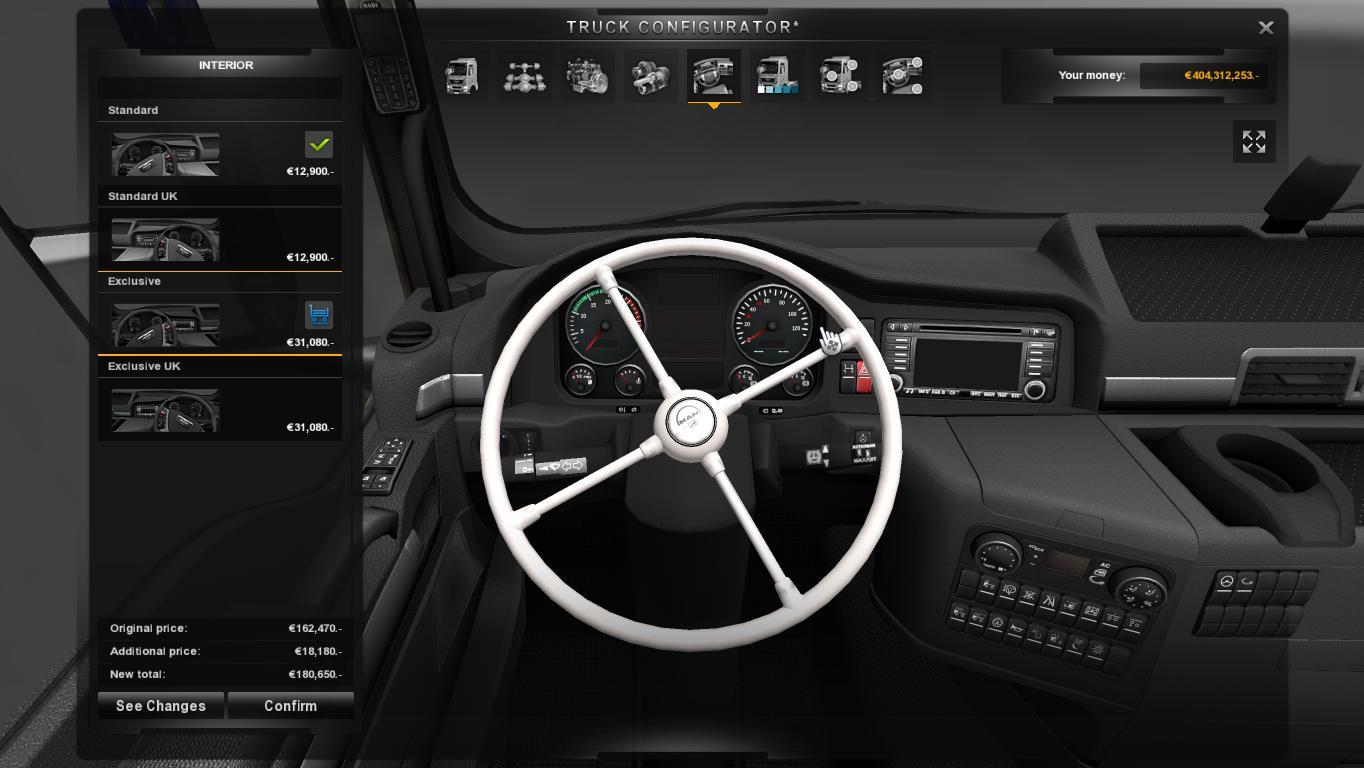The width and height of the screenshot is (1364, 768).
Task: Open the wheels category icon
Action: pos(840,75)
